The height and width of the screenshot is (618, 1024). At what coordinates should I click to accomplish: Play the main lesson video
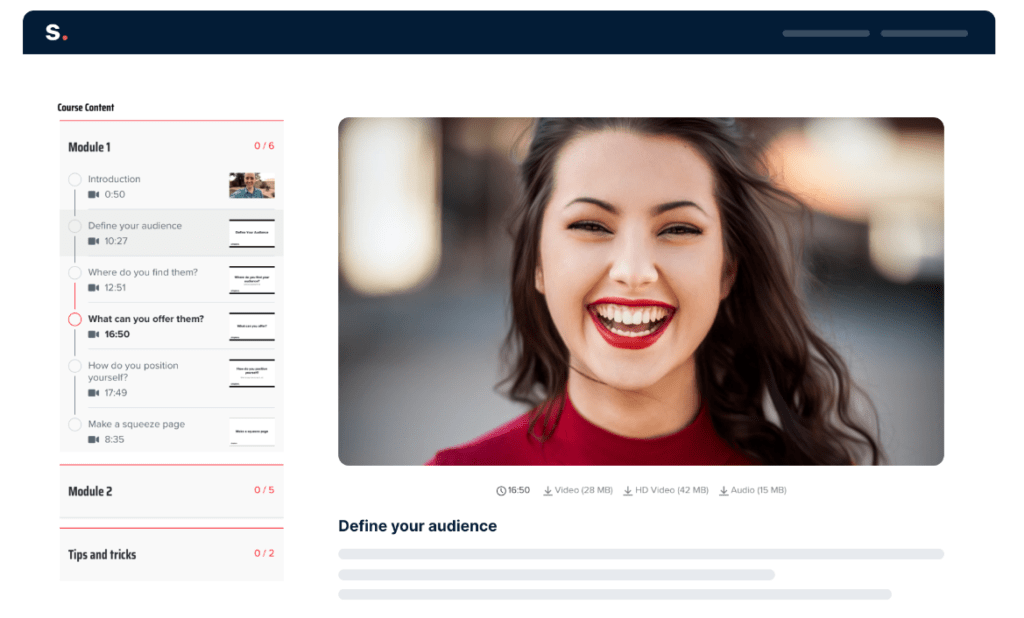pos(641,291)
